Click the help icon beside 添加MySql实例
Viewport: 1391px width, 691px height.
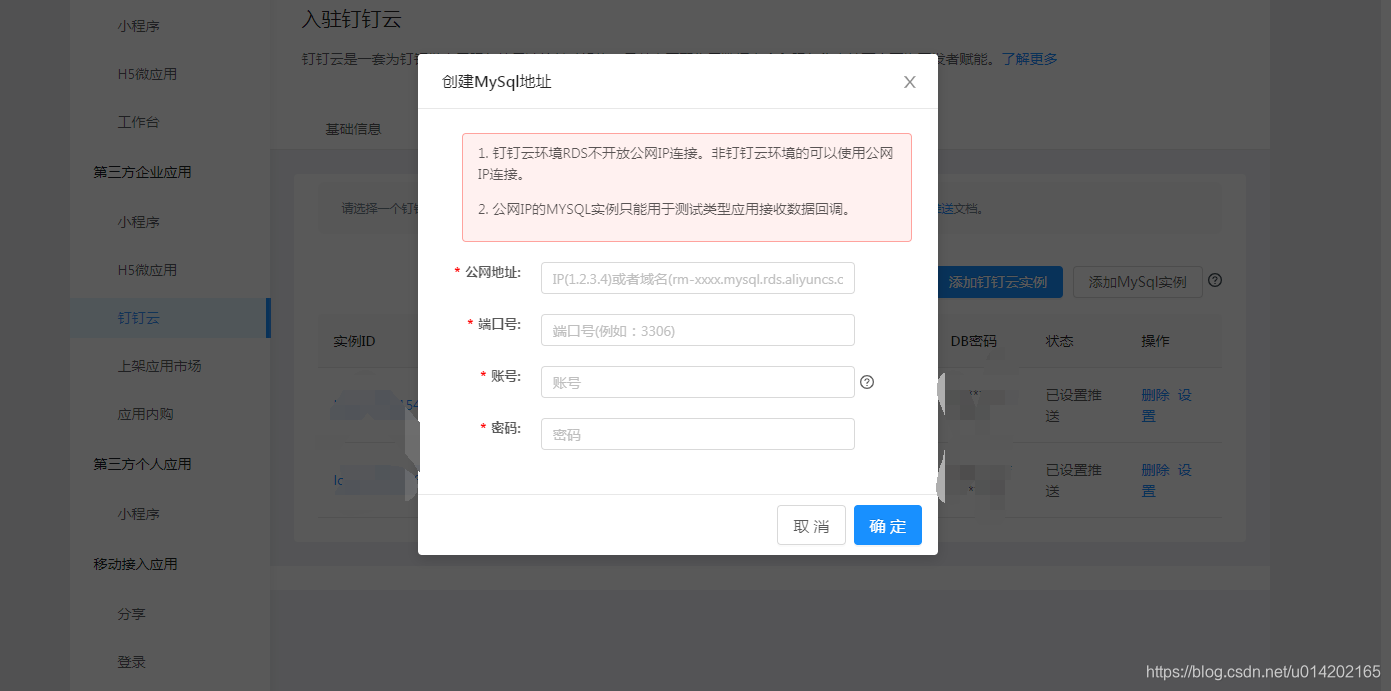pyautogui.click(x=1215, y=281)
